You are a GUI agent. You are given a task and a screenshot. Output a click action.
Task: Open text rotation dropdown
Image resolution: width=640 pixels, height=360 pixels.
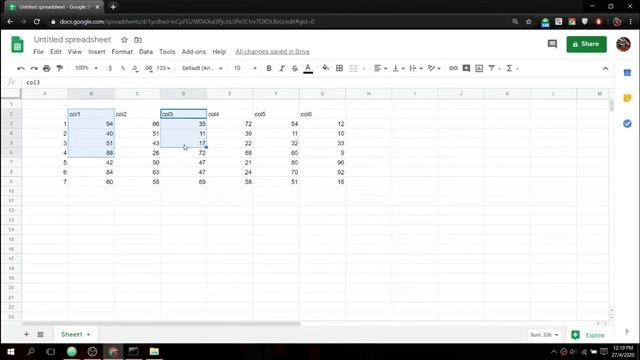click(434, 69)
